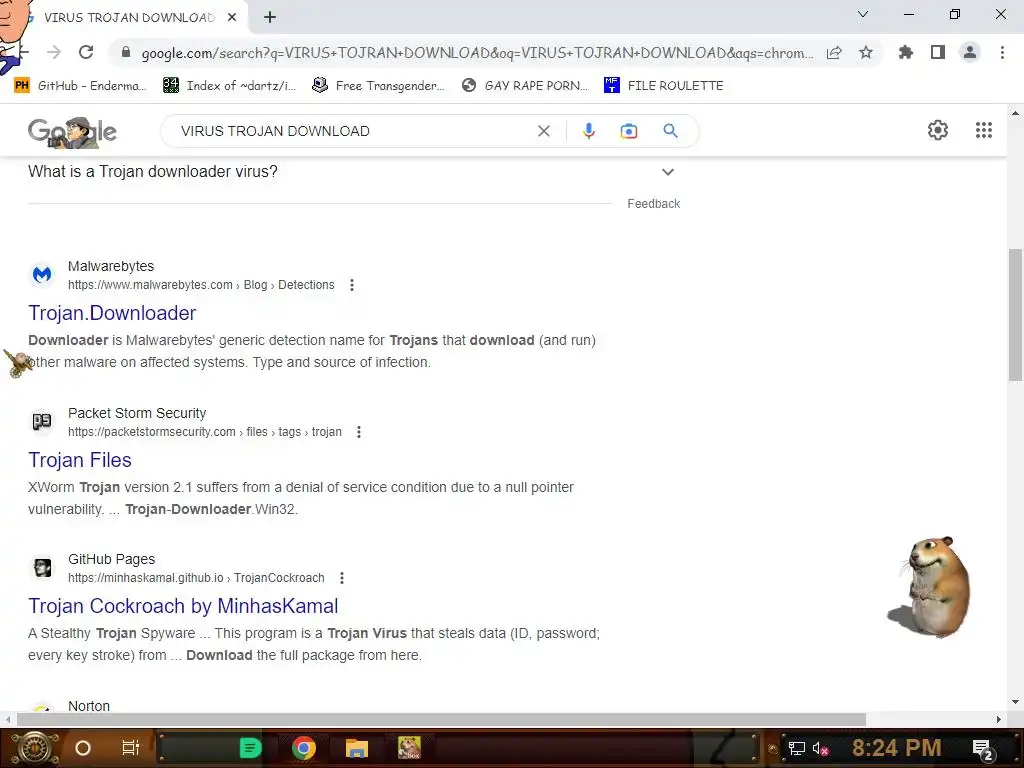
Task: Click the packetstormsecurity.com breadcrumb text
Action: click(x=204, y=432)
